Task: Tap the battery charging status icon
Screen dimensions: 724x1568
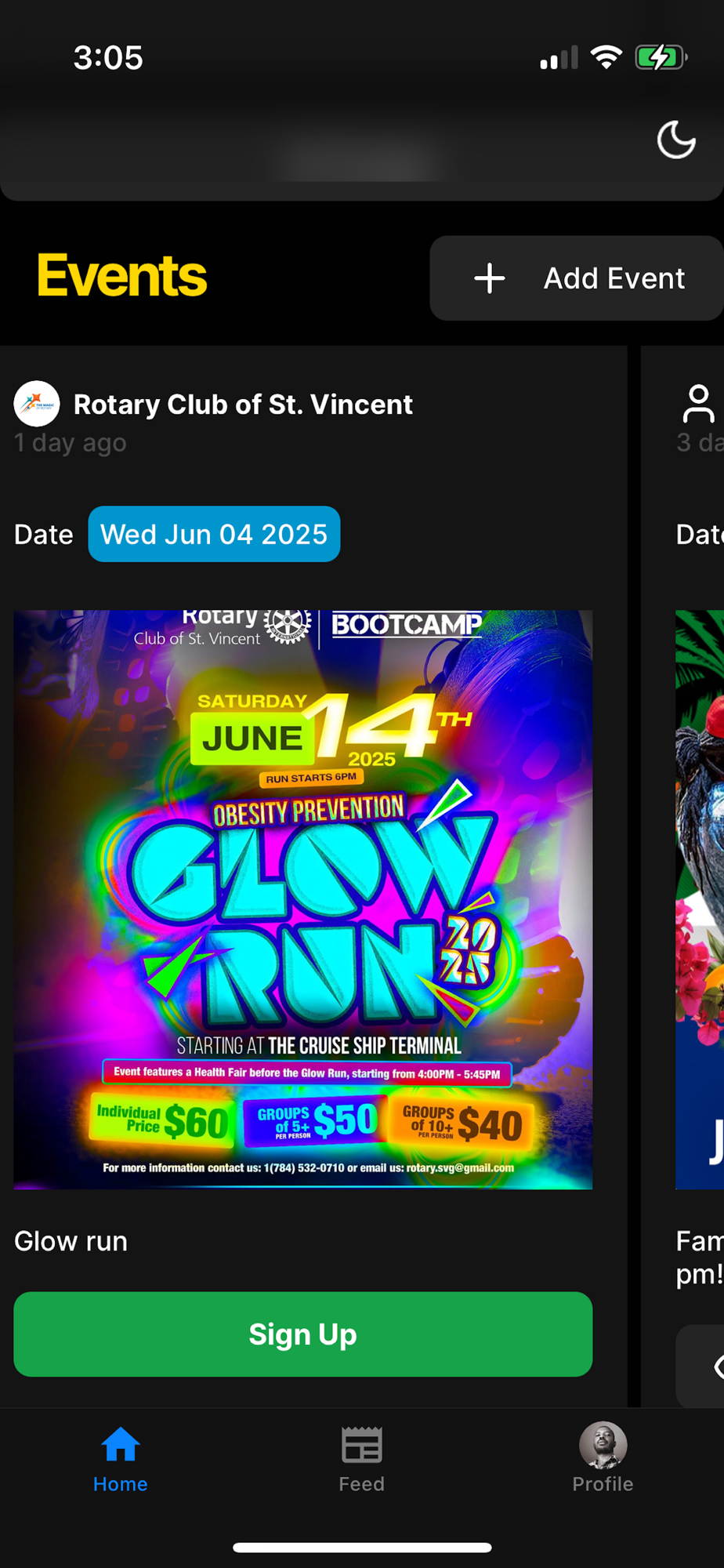Action: click(661, 57)
